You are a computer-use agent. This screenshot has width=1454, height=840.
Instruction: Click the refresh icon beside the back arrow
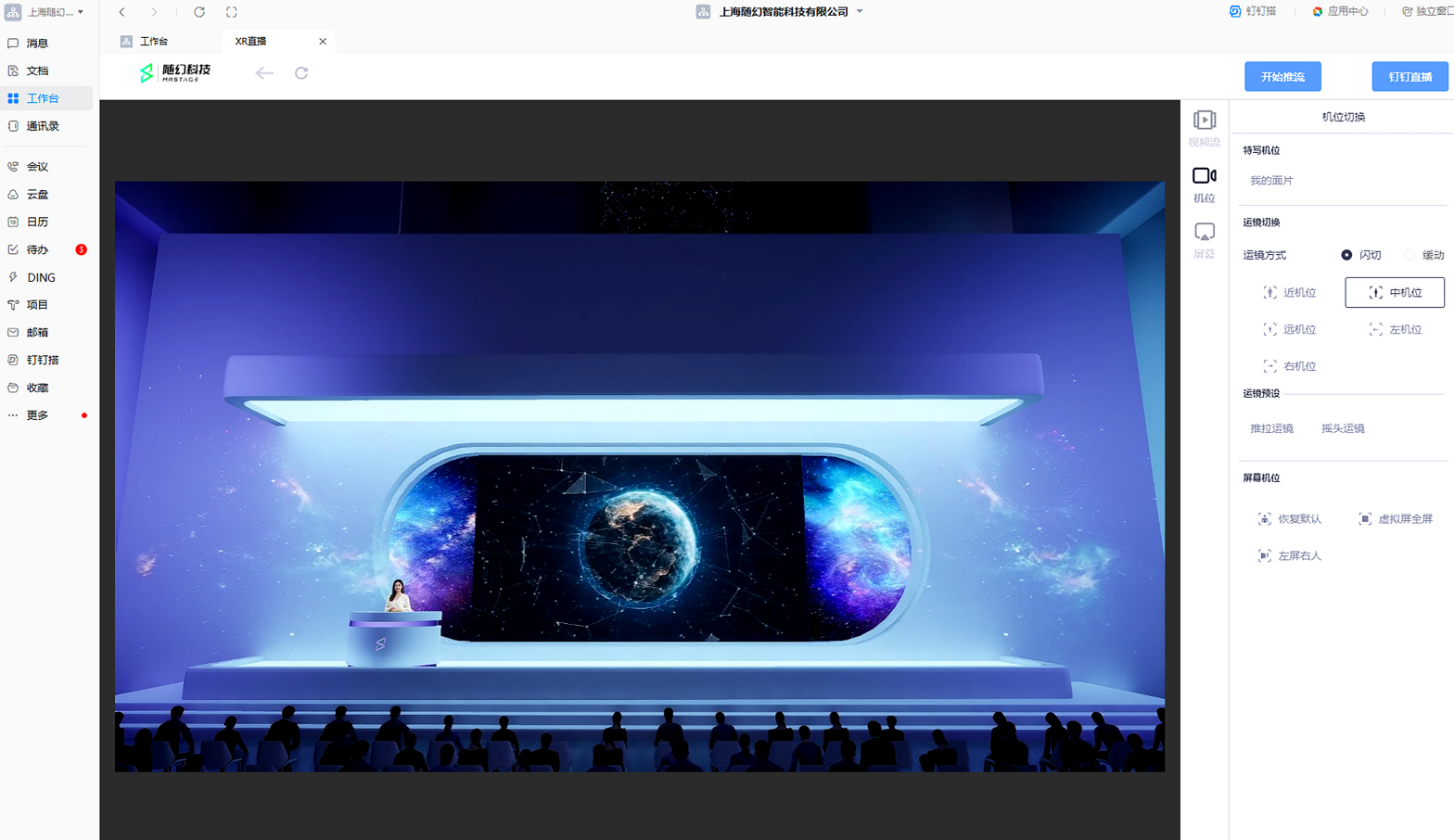coord(301,73)
